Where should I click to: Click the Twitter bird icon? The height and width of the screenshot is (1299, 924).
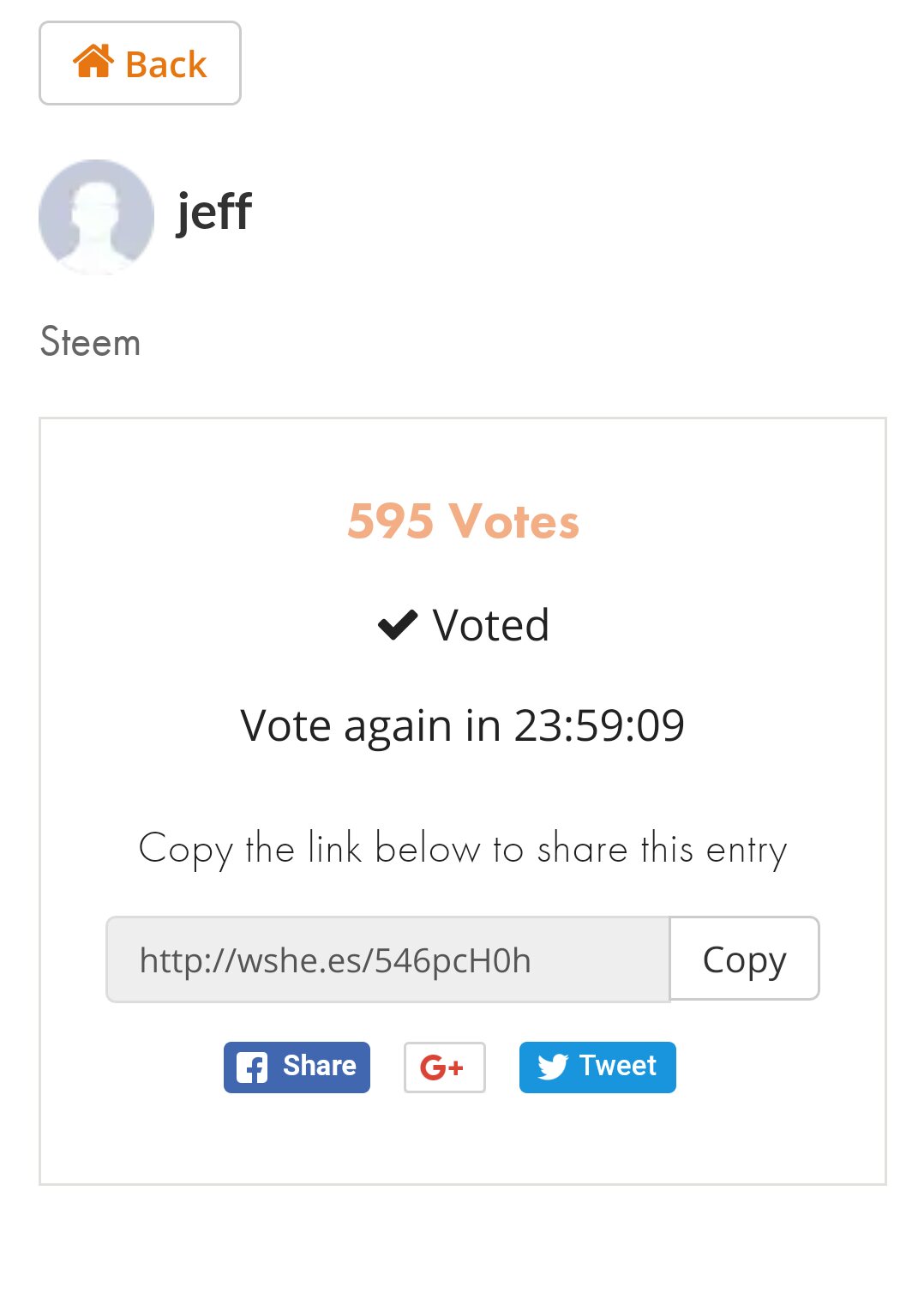coord(553,1067)
